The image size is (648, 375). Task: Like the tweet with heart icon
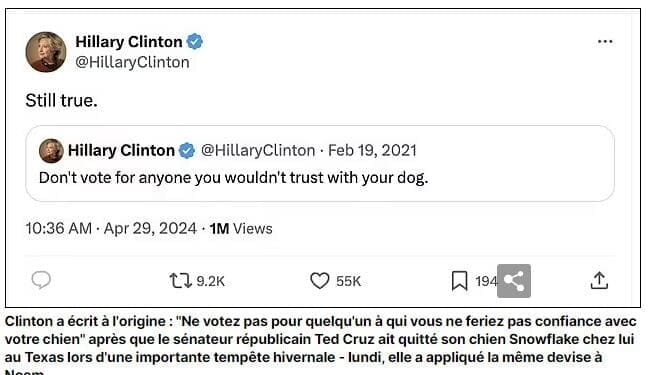pyautogui.click(x=319, y=281)
